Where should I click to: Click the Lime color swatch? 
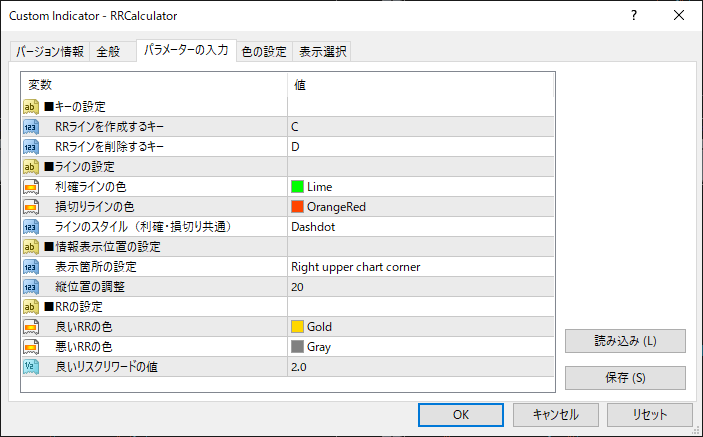[297, 187]
